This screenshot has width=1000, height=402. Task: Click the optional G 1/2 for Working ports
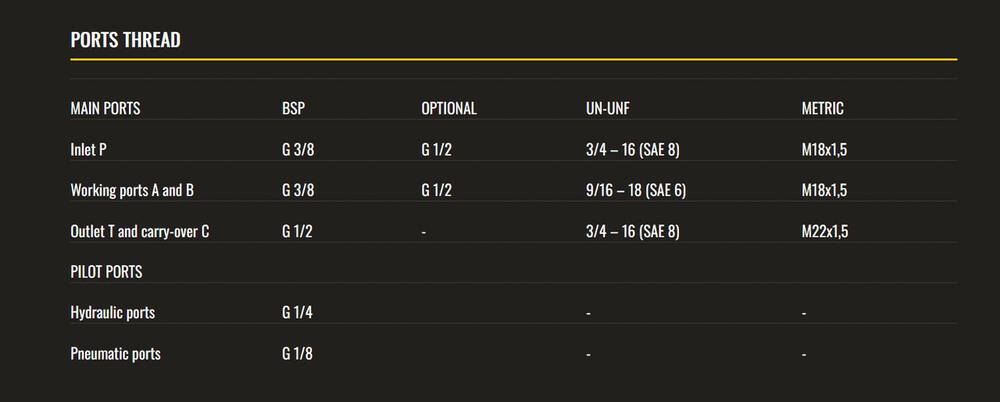(x=437, y=190)
